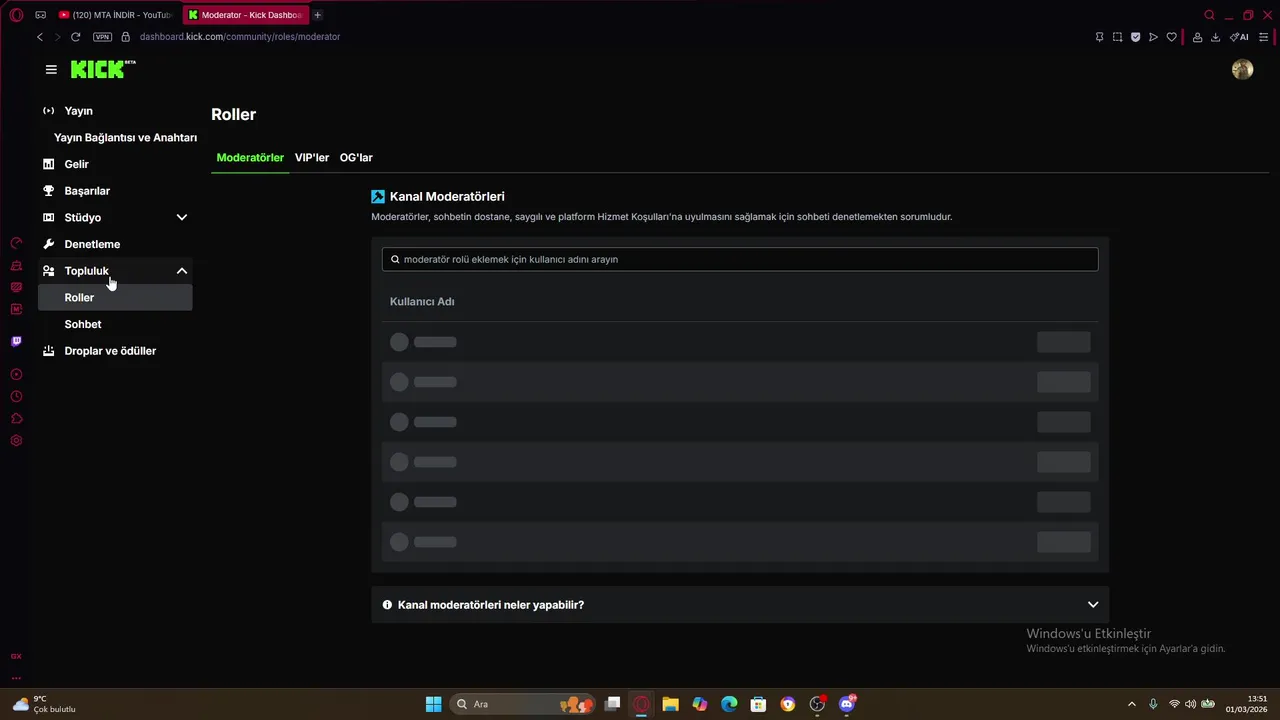The image size is (1280, 720).
Task: Open history clock icon in Opera sidebar
Action: (x=16, y=396)
